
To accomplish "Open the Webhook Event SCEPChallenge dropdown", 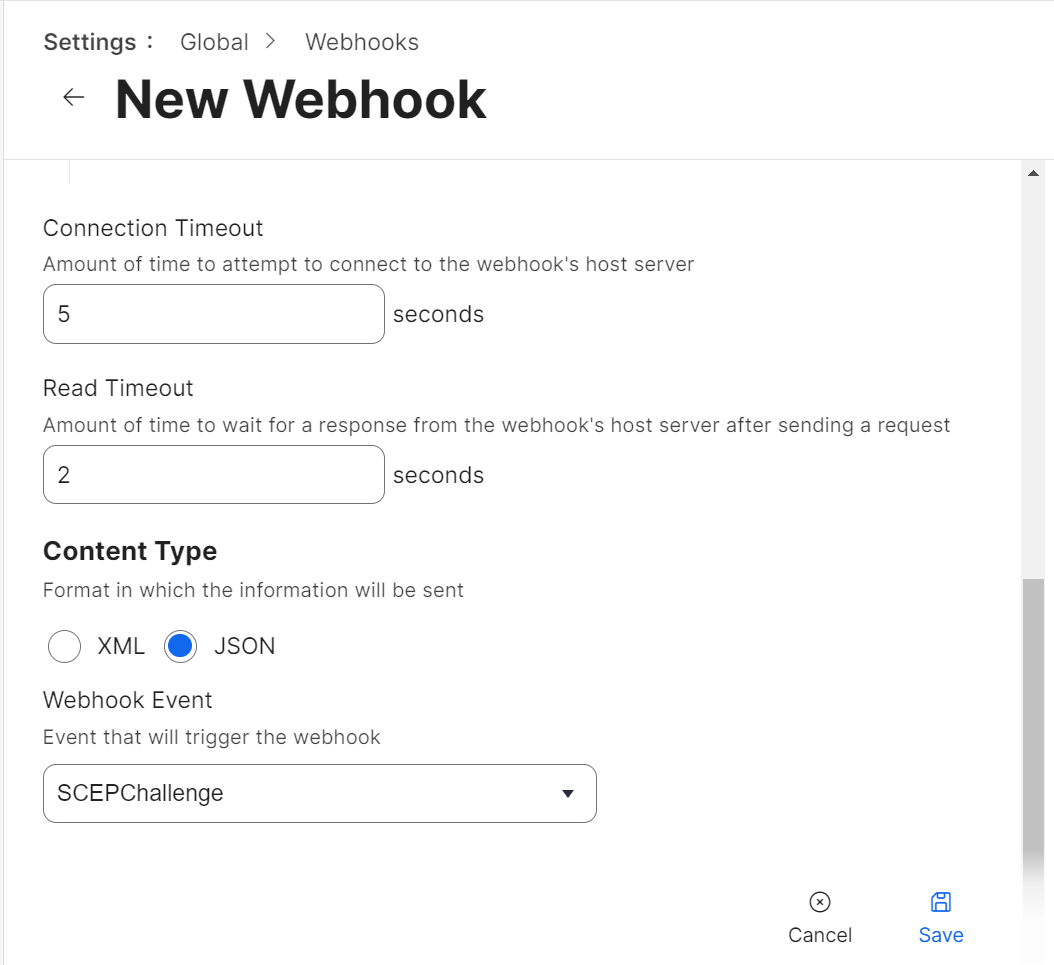I will pos(300,794).
